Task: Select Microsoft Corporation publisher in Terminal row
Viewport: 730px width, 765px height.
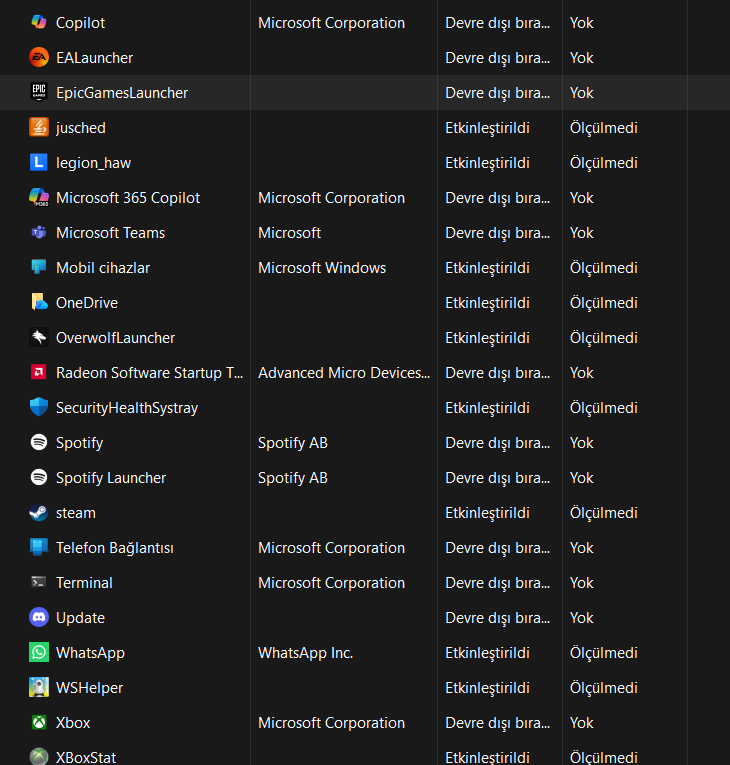Action: pyautogui.click(x=331, y=583)
